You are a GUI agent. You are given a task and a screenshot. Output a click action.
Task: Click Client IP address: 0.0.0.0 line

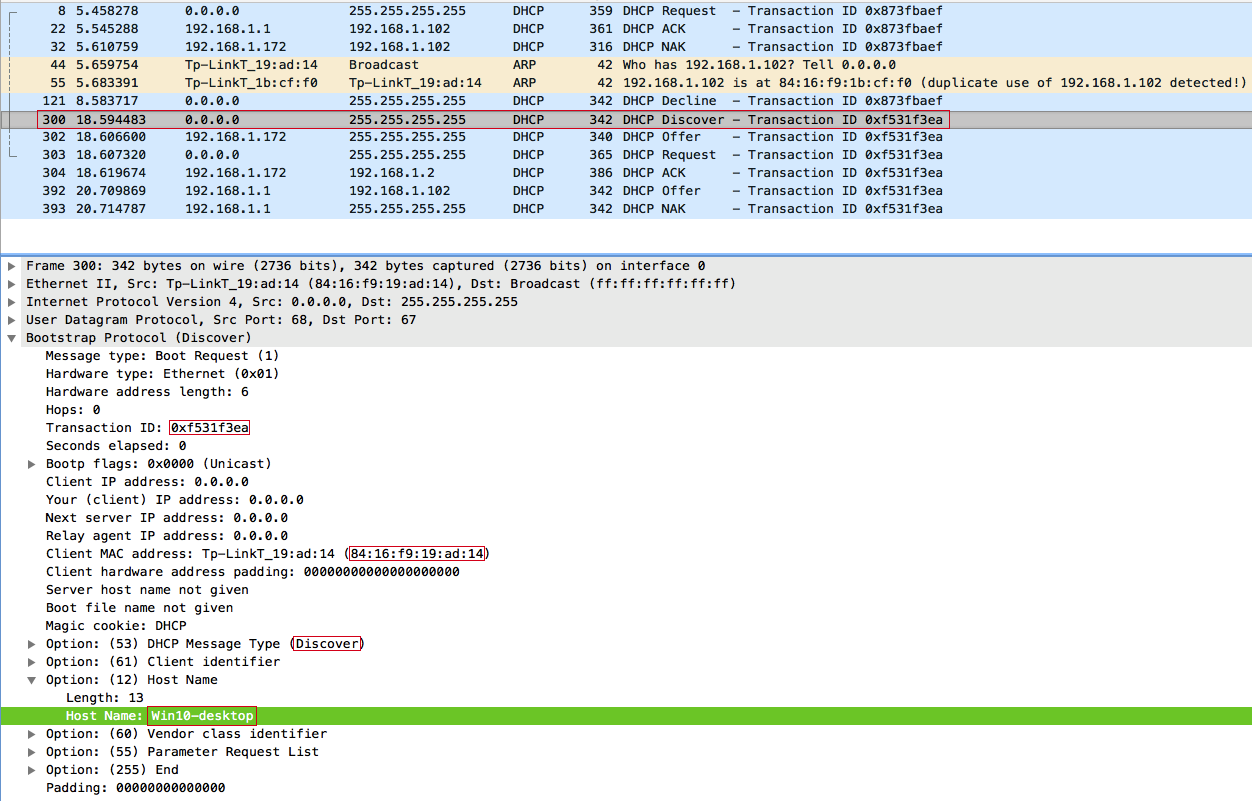[x=147, y=482]
